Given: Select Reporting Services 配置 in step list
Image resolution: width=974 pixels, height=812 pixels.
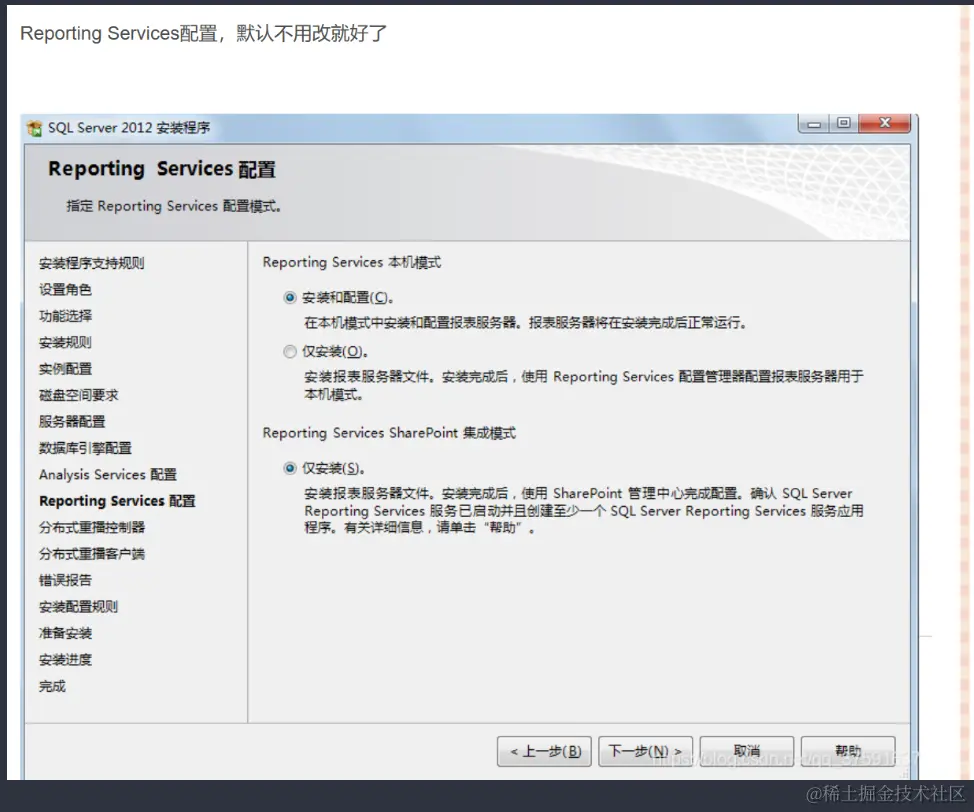Looking at the screenshot, I should [x=117, y=501].
